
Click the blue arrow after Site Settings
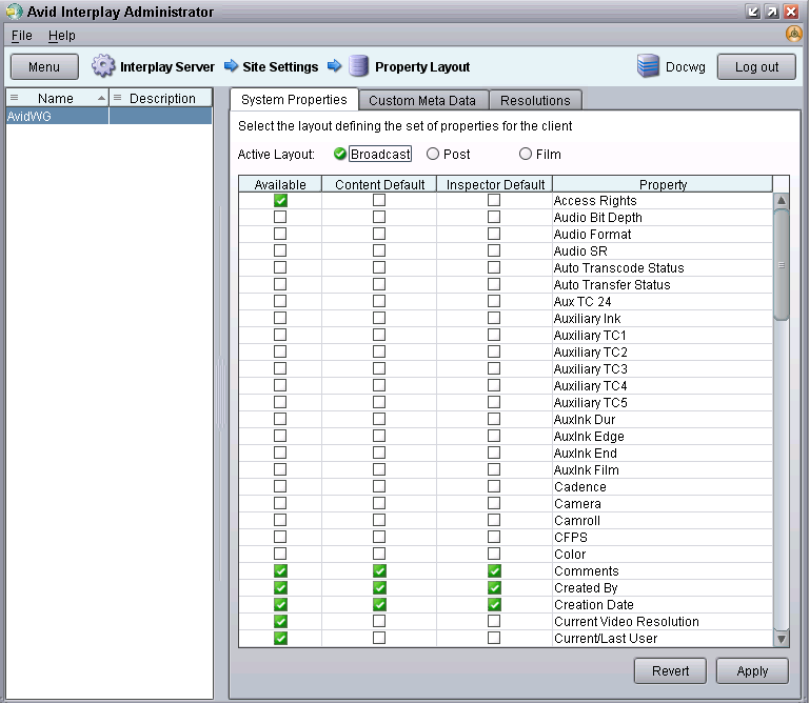pyautogui.click(x=334, y=66)
